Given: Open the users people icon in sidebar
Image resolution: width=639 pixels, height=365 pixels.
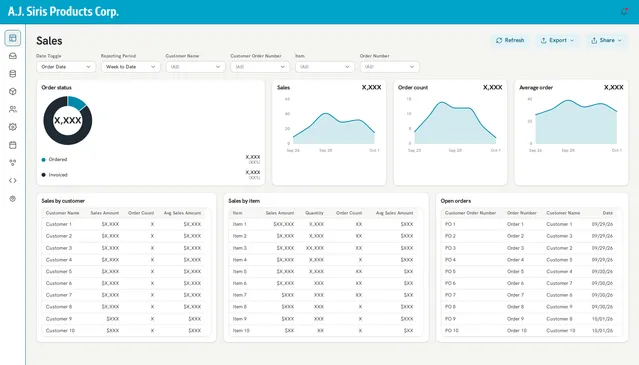Looking at the screenshot, I should (x=13, y=109).
